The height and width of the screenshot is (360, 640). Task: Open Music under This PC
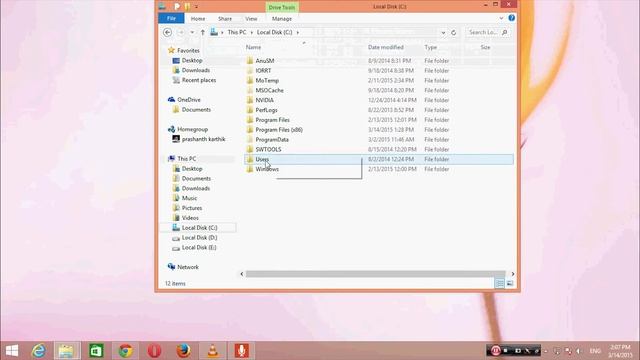click(x=189, y=198)
